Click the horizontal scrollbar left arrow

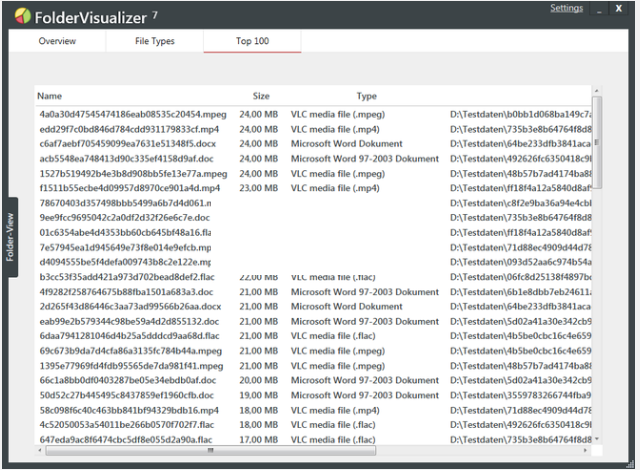click(40, 450)
